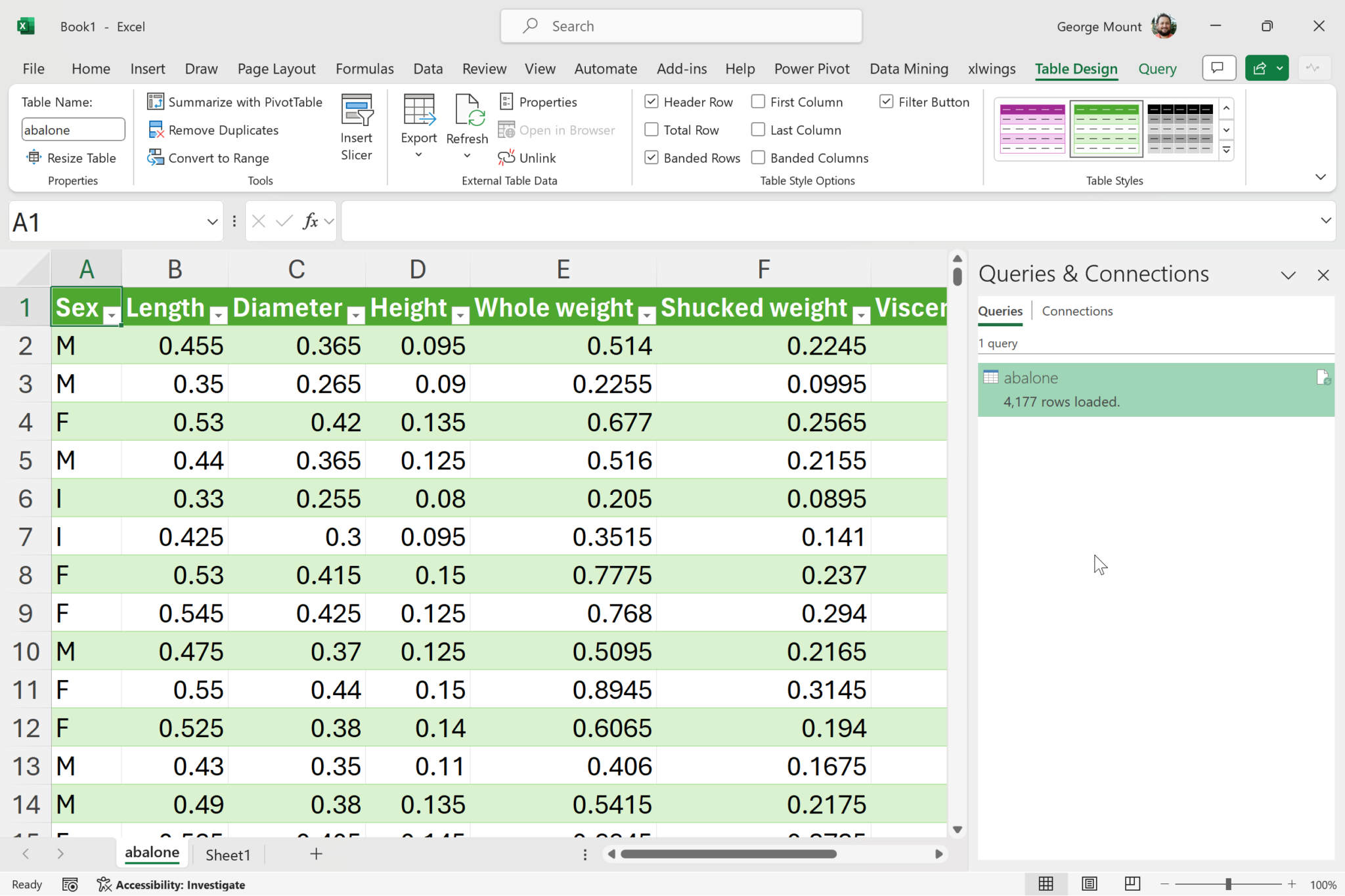
Task: Click the Insert Function fx icon
Action: [x=310, y=222]
